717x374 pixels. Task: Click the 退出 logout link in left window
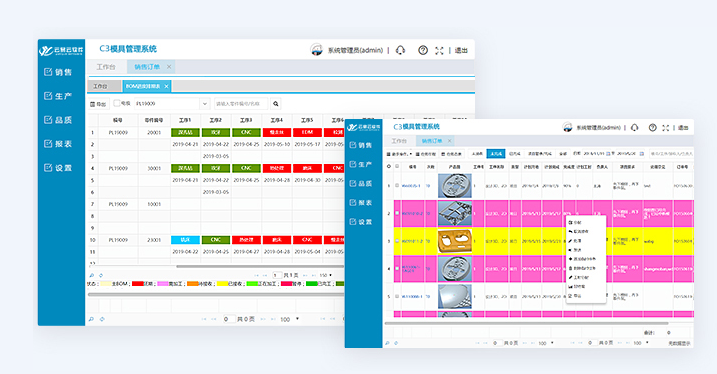(x=461, y=50)
